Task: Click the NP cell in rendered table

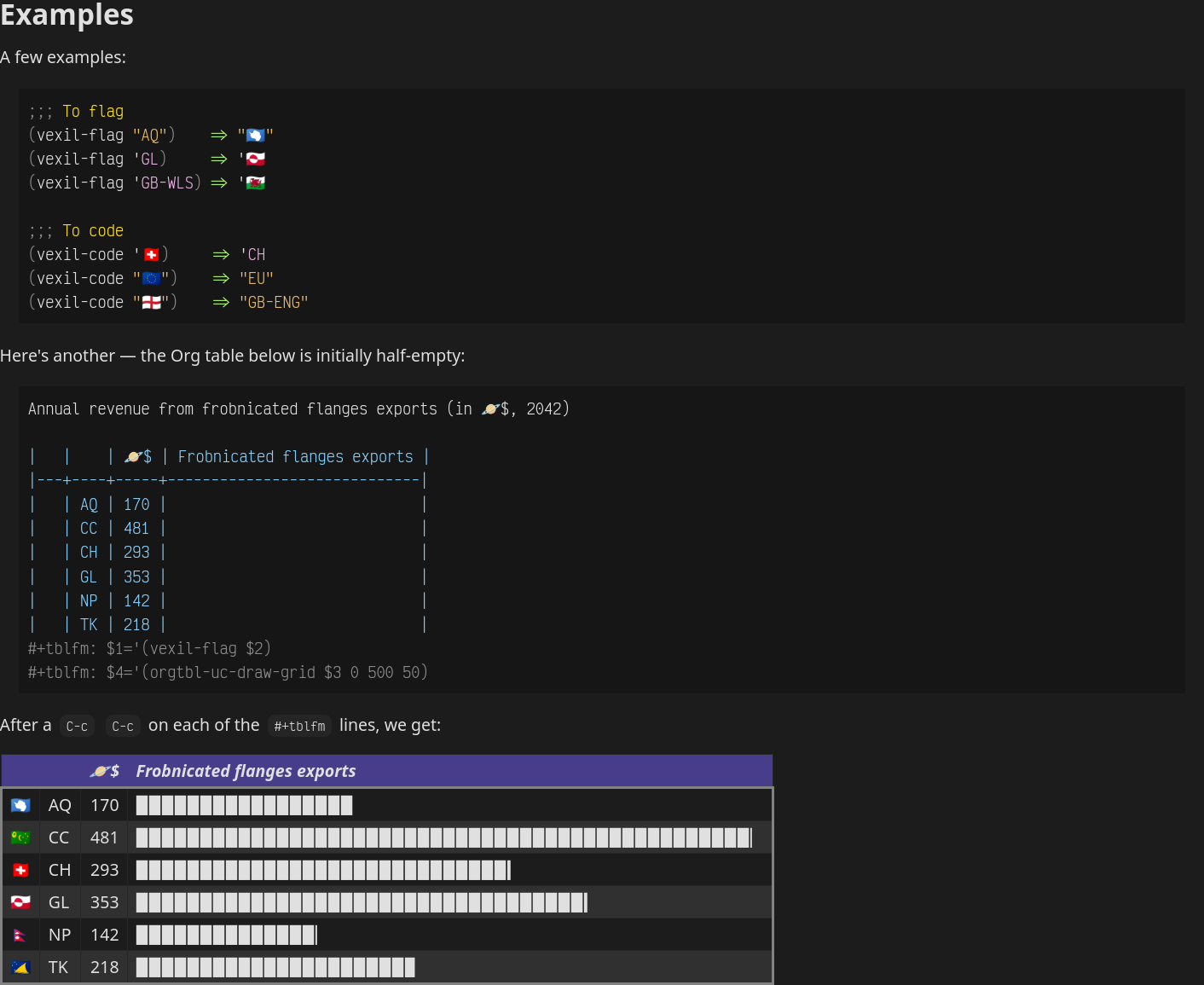Action: pos(60,935)
